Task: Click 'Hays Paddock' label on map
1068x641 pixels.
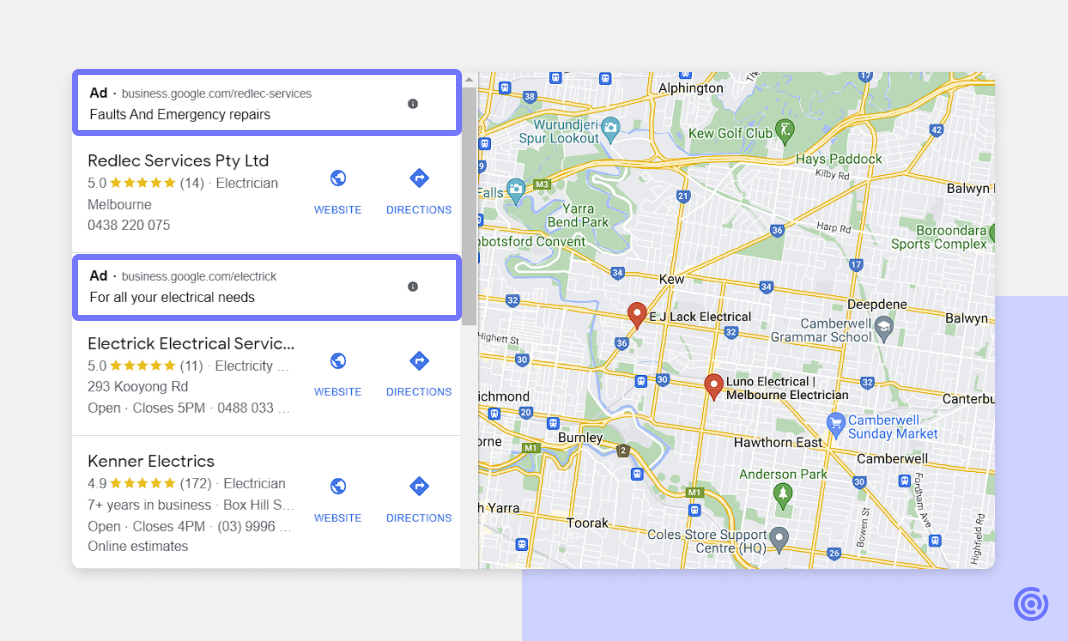Action: [x=838, y=159]
